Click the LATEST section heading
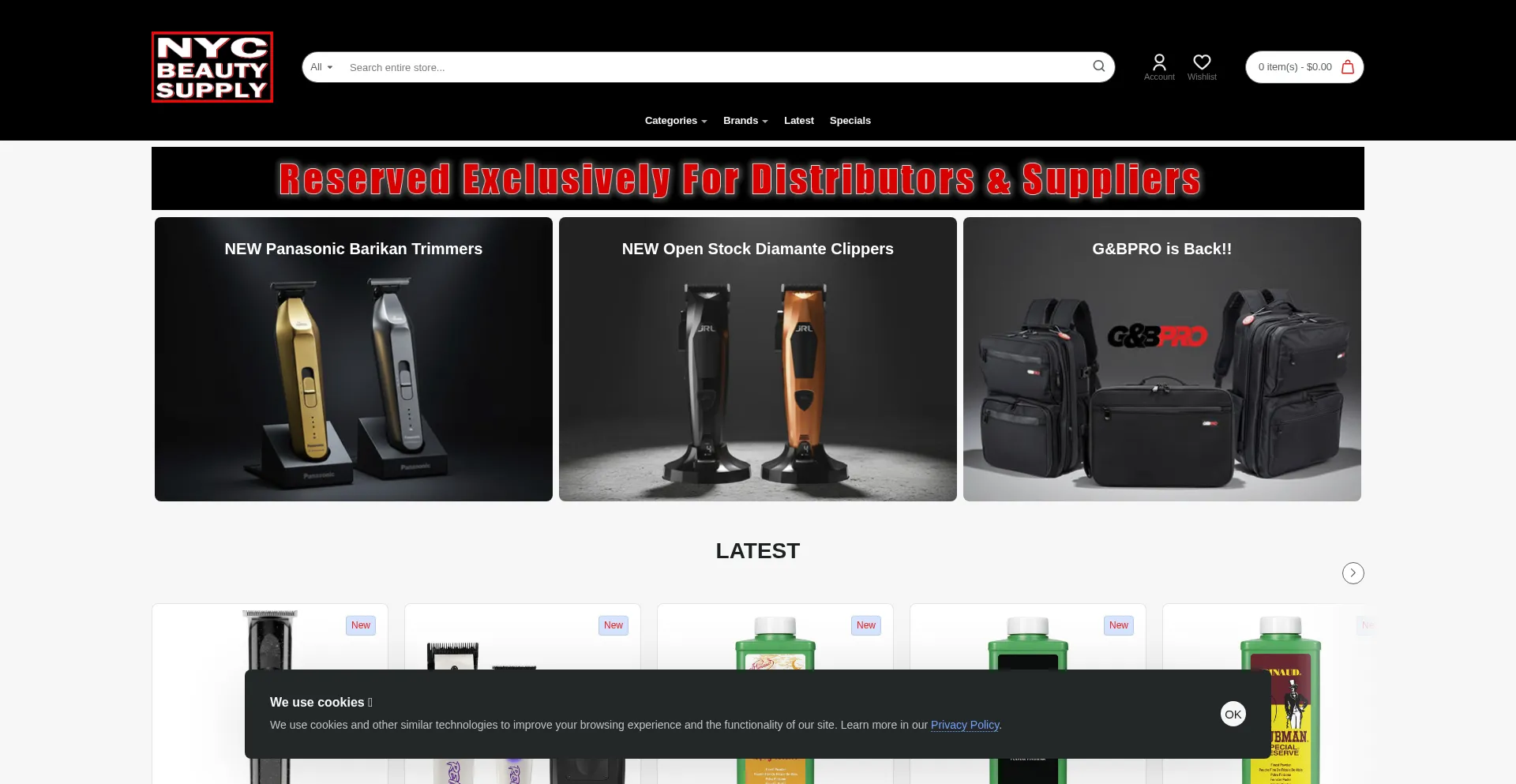The width and height of the screenshot is (1516, 784). pos(758,551)
